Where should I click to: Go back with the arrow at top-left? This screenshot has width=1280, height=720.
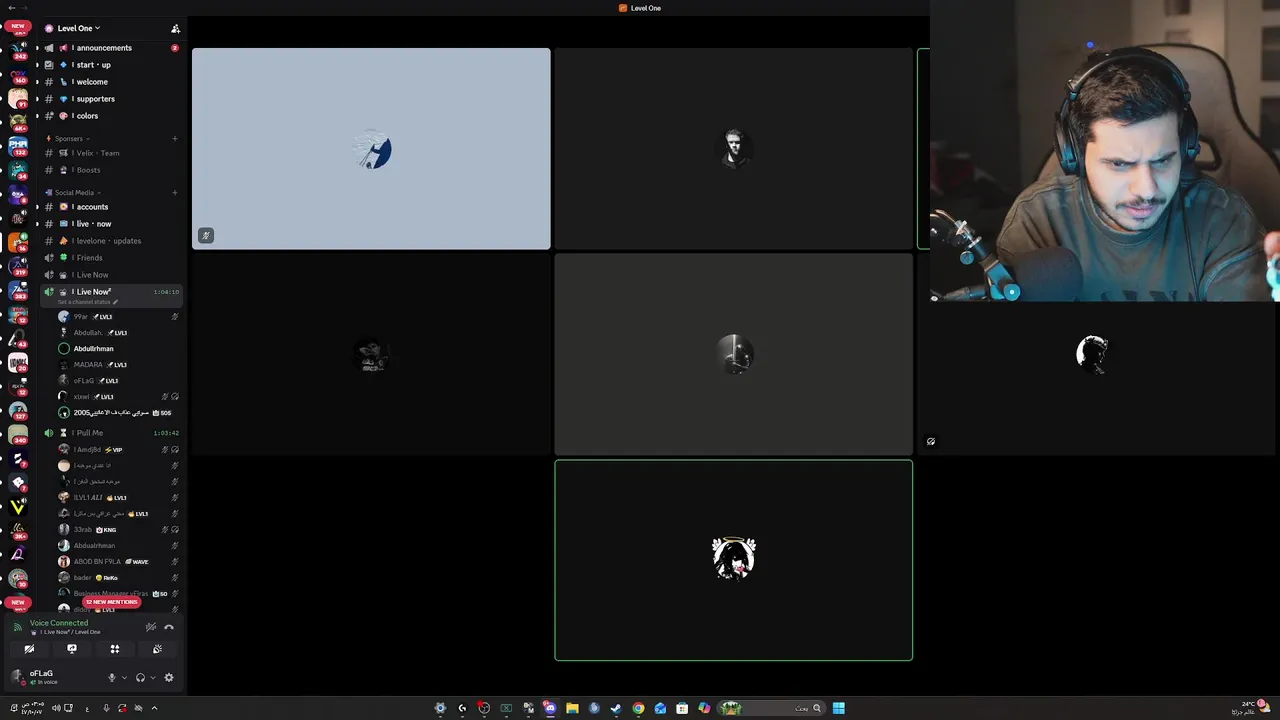[11, 8]
